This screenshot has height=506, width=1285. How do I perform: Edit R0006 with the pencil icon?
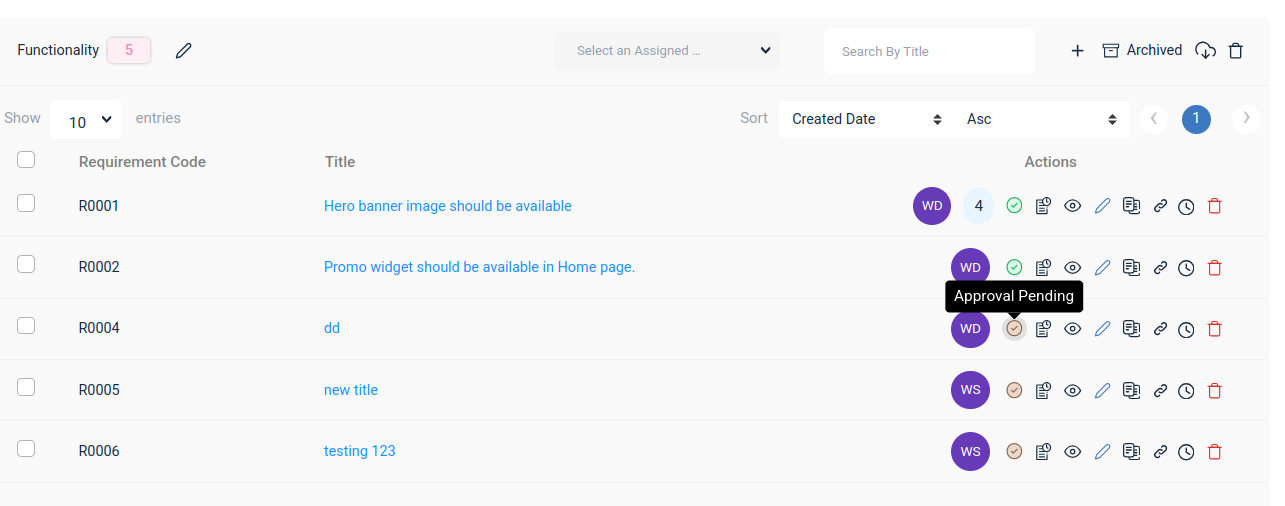pyautogui.click(x=1103, y=451)
